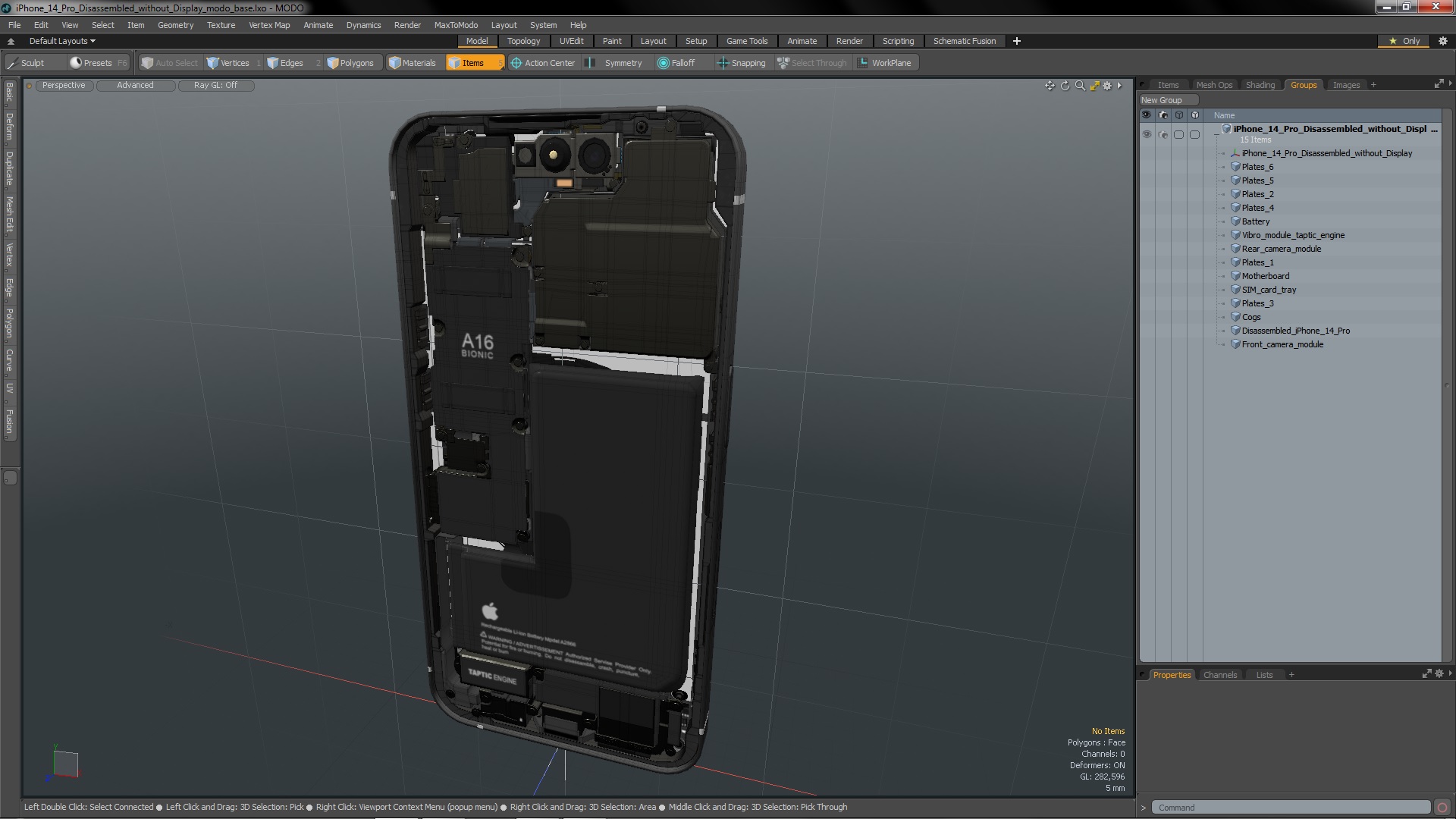This screenshot has height=819, width=1456.
Task: Toggle Ray GL Off button
Action: point(215,86)
